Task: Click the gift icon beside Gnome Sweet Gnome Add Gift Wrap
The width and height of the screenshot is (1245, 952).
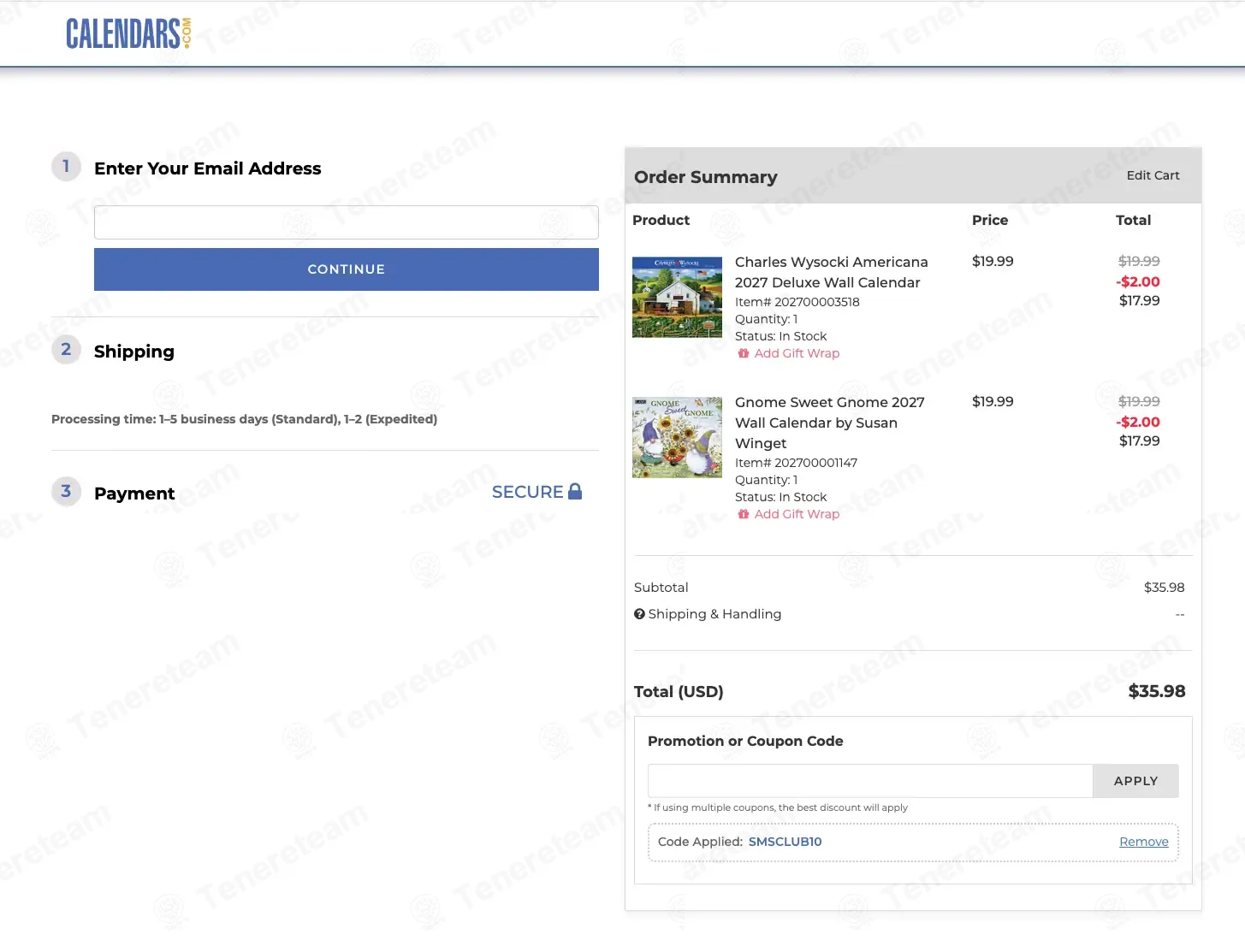Action: (744, 514)
